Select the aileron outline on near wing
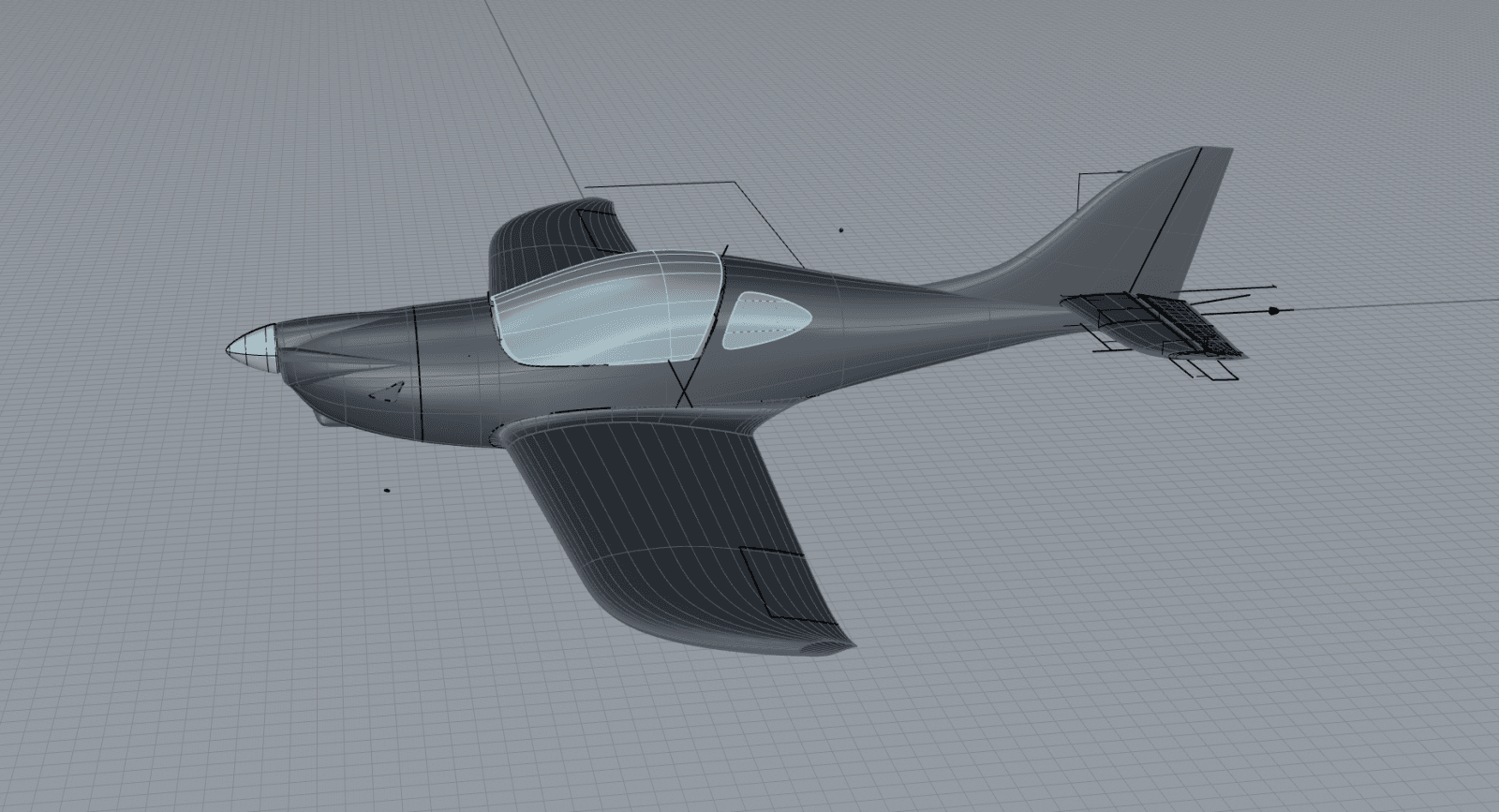The width and height of the screenshot is (1499, 812). 773,581
